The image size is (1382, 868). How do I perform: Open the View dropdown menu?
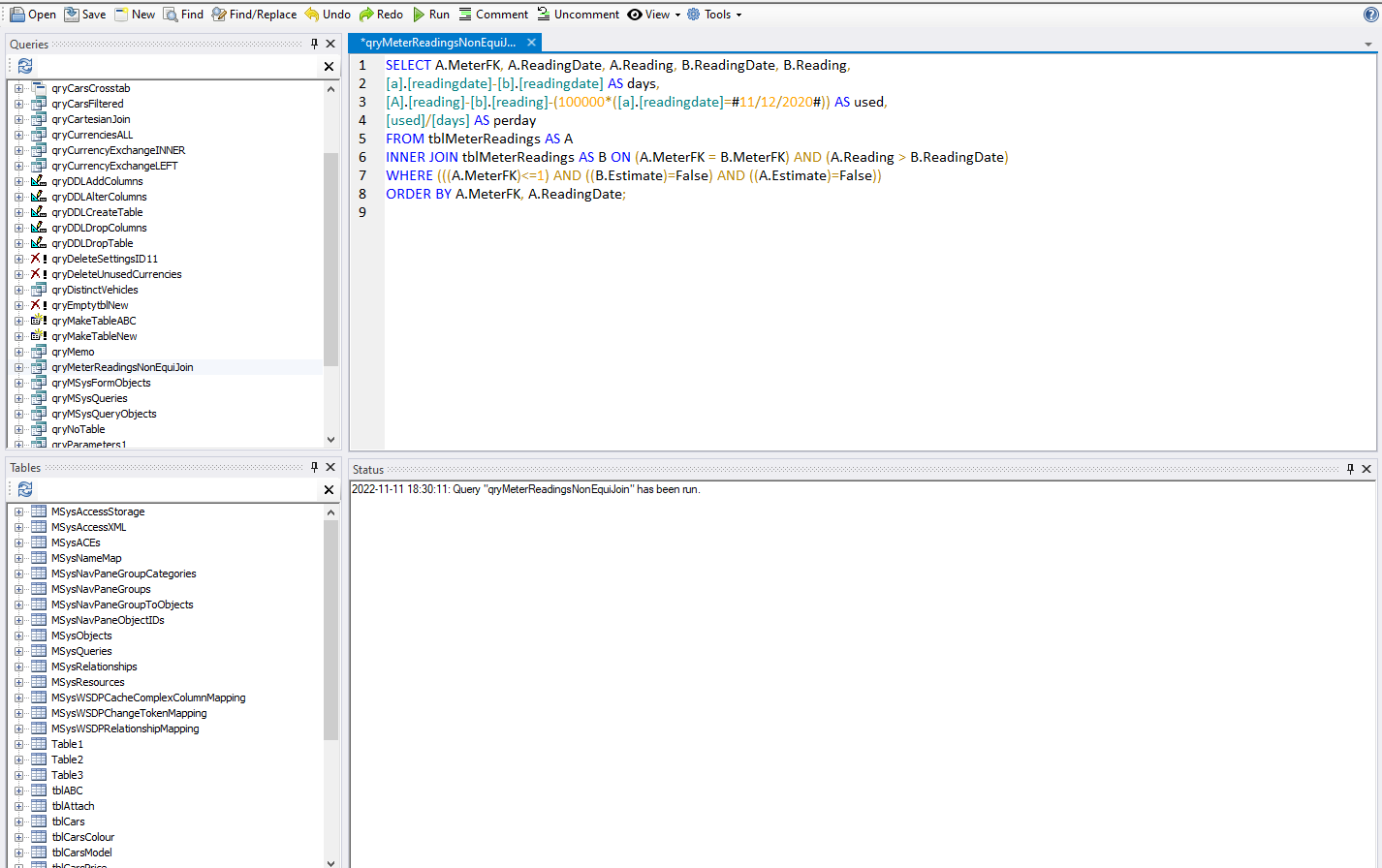654,15
